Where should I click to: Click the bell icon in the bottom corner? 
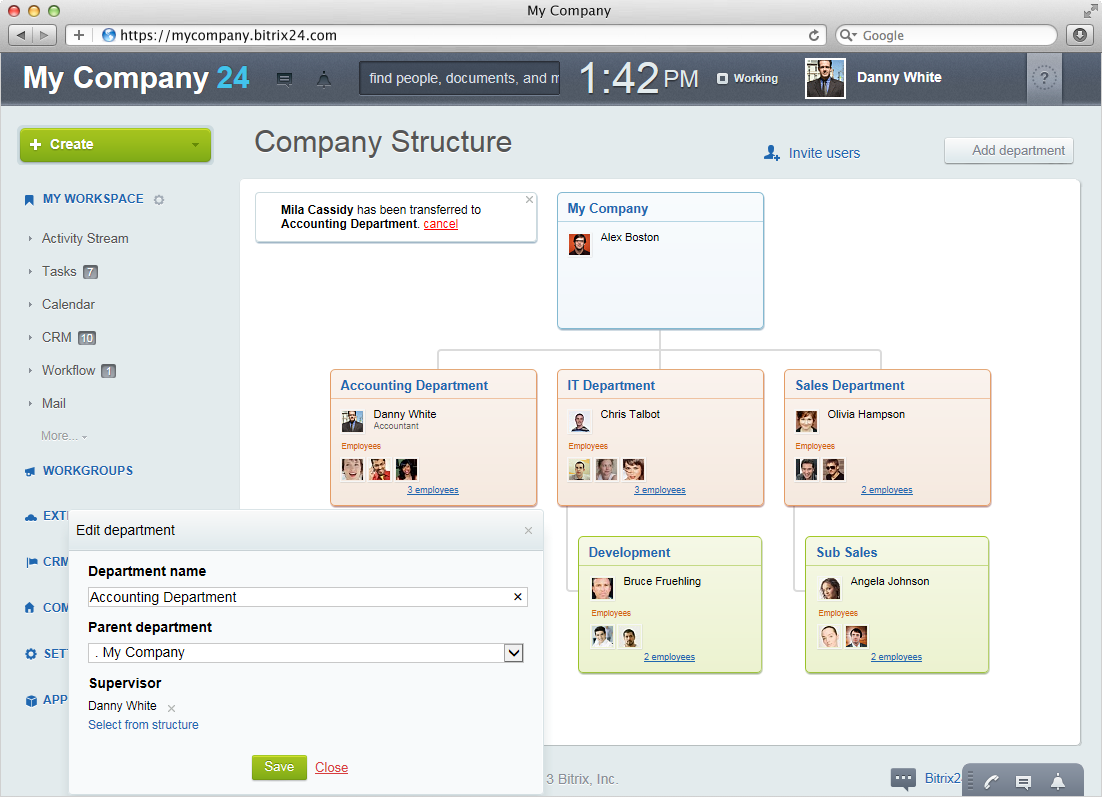[1057, 779]
